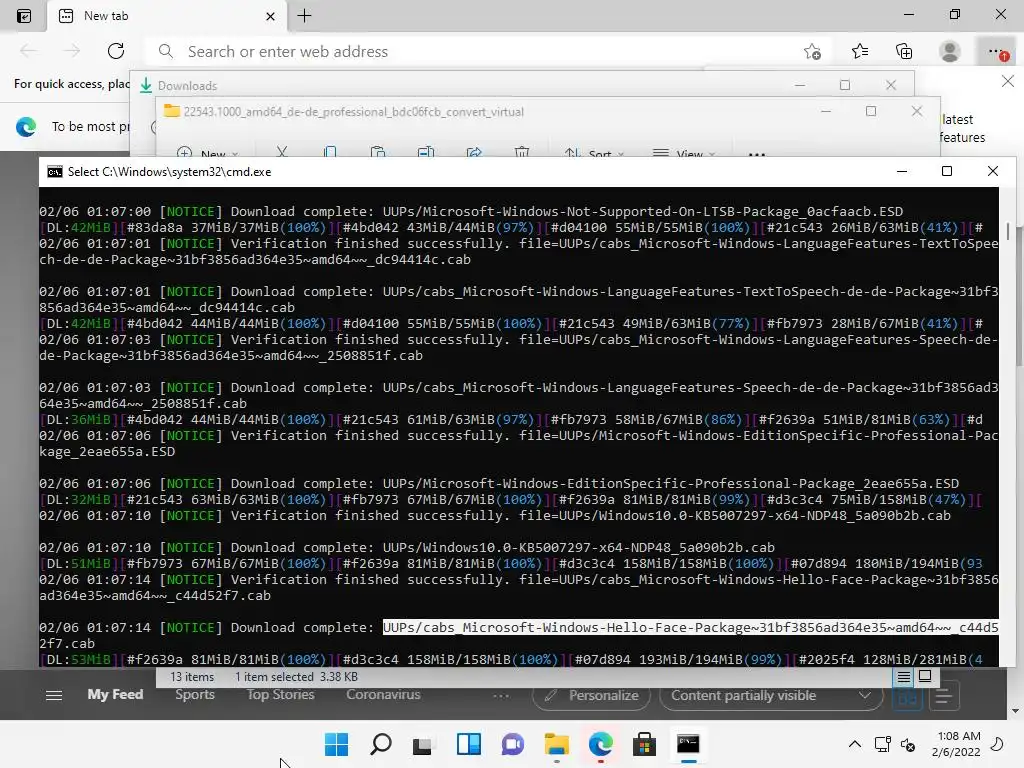Open File Explorer from the taskbar
The width and height of the screenshot is (1024, 768).
pyautogui.click(x=556, y=744)
